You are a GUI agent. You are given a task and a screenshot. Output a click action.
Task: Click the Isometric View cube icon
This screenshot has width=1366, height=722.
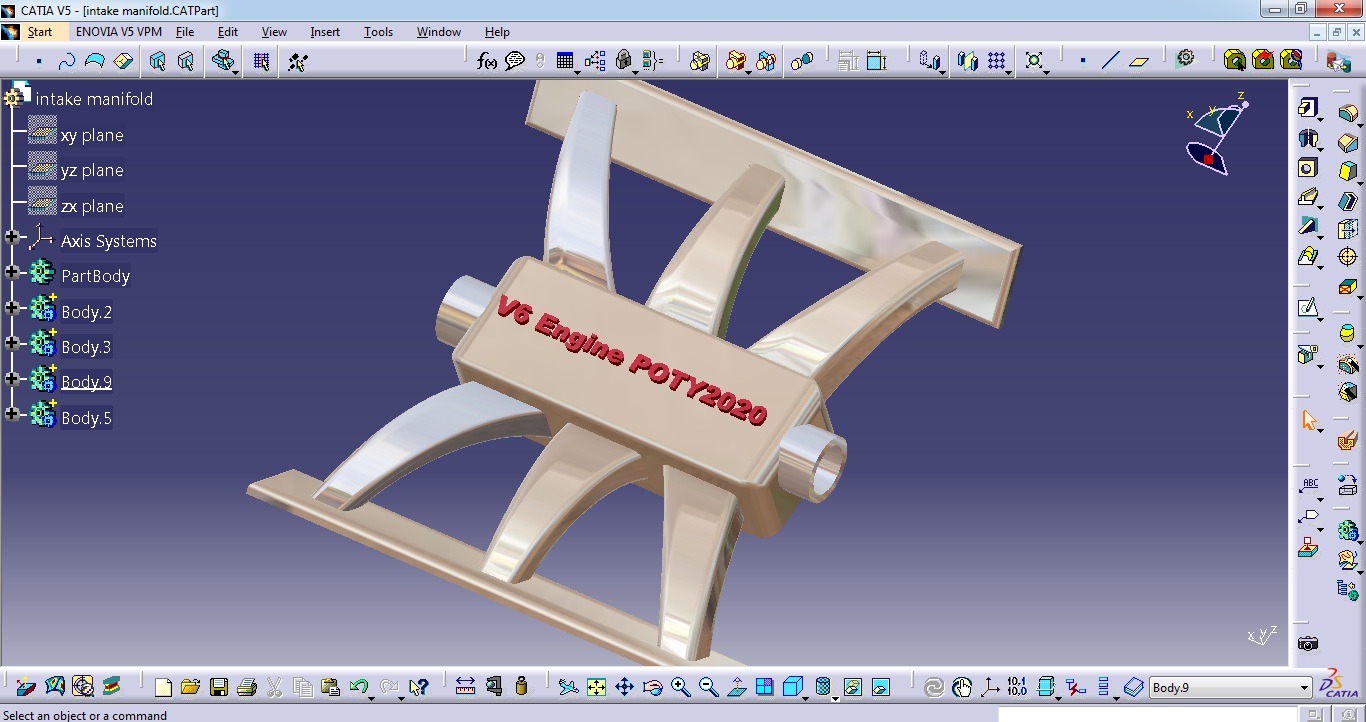pyautogui.click(x=791, y=686)
